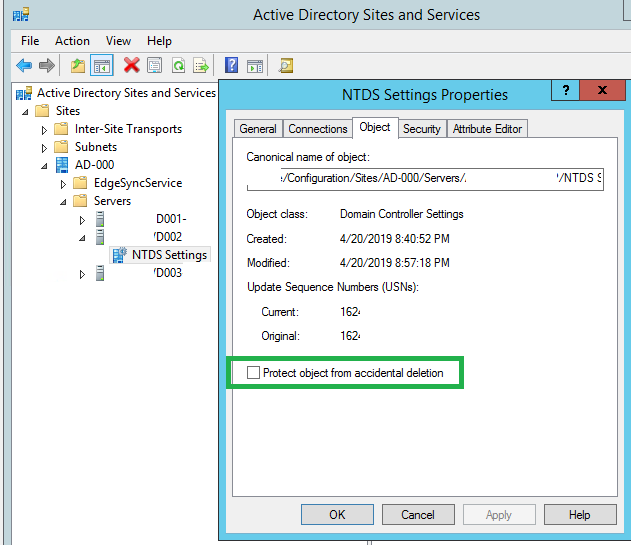This screenshot has width=631, height=545.
Task: Open the View menu
Action: pyautogui.click(x=118, y=41)
